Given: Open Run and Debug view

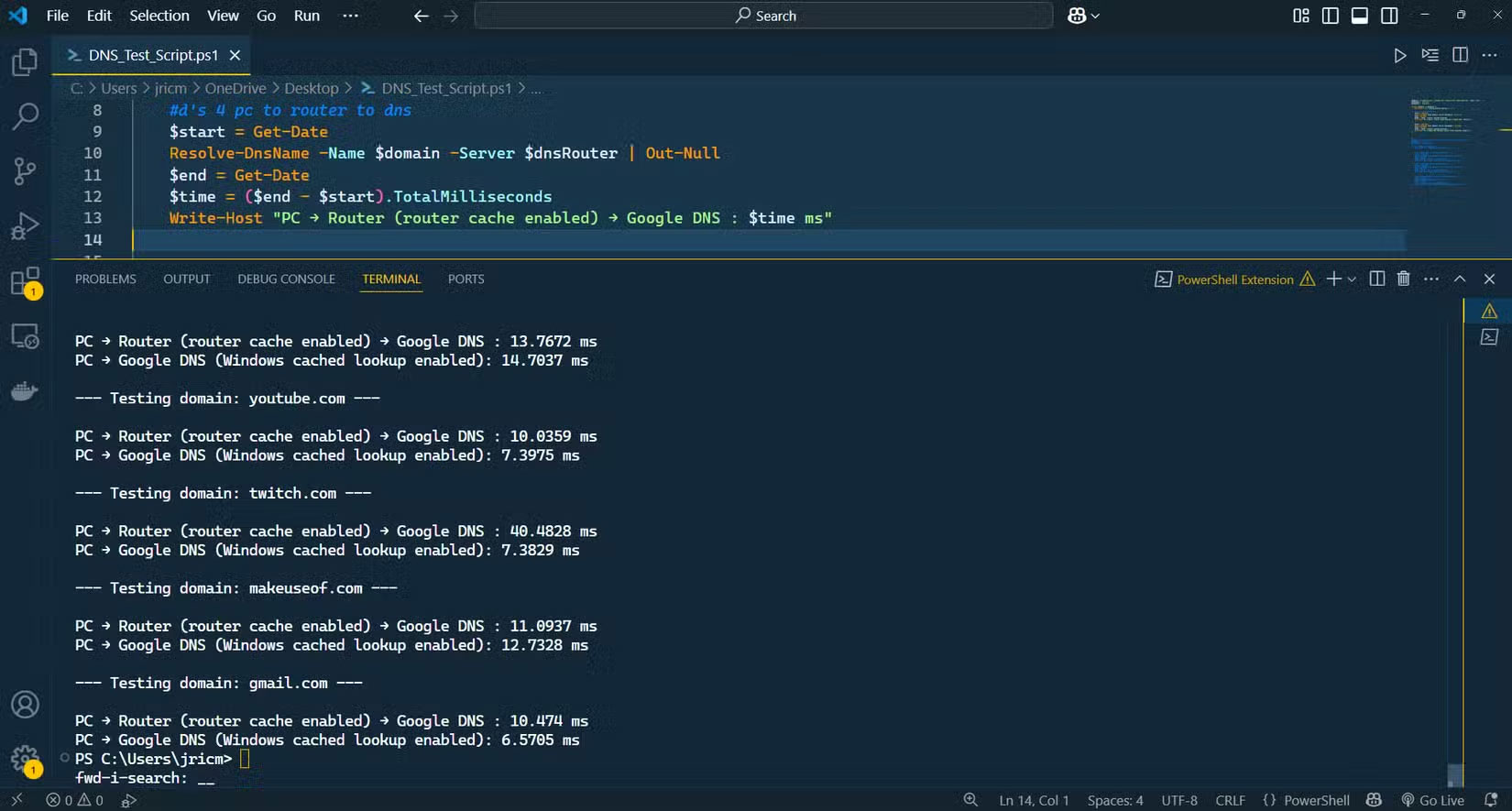Looking at the screenshot, I should 25,226.
